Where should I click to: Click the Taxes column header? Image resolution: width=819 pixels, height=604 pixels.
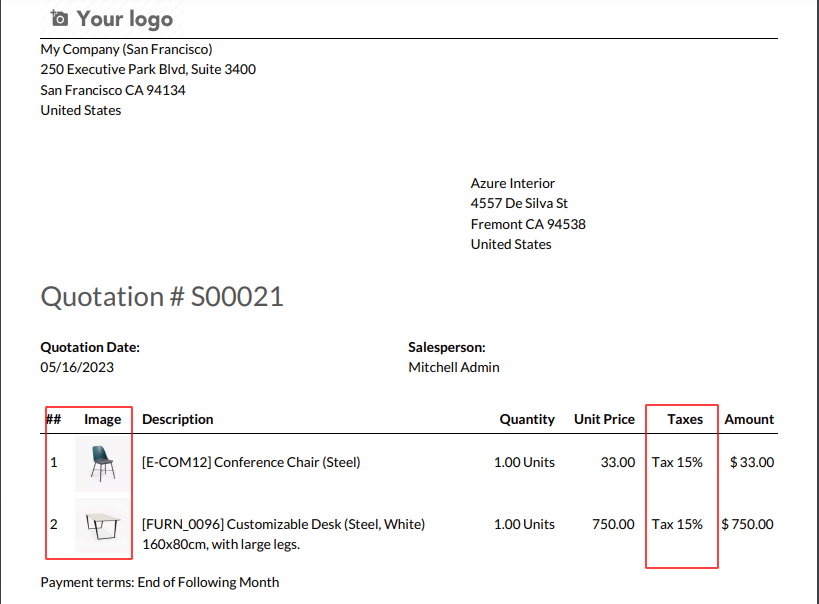tap(685, 420)
